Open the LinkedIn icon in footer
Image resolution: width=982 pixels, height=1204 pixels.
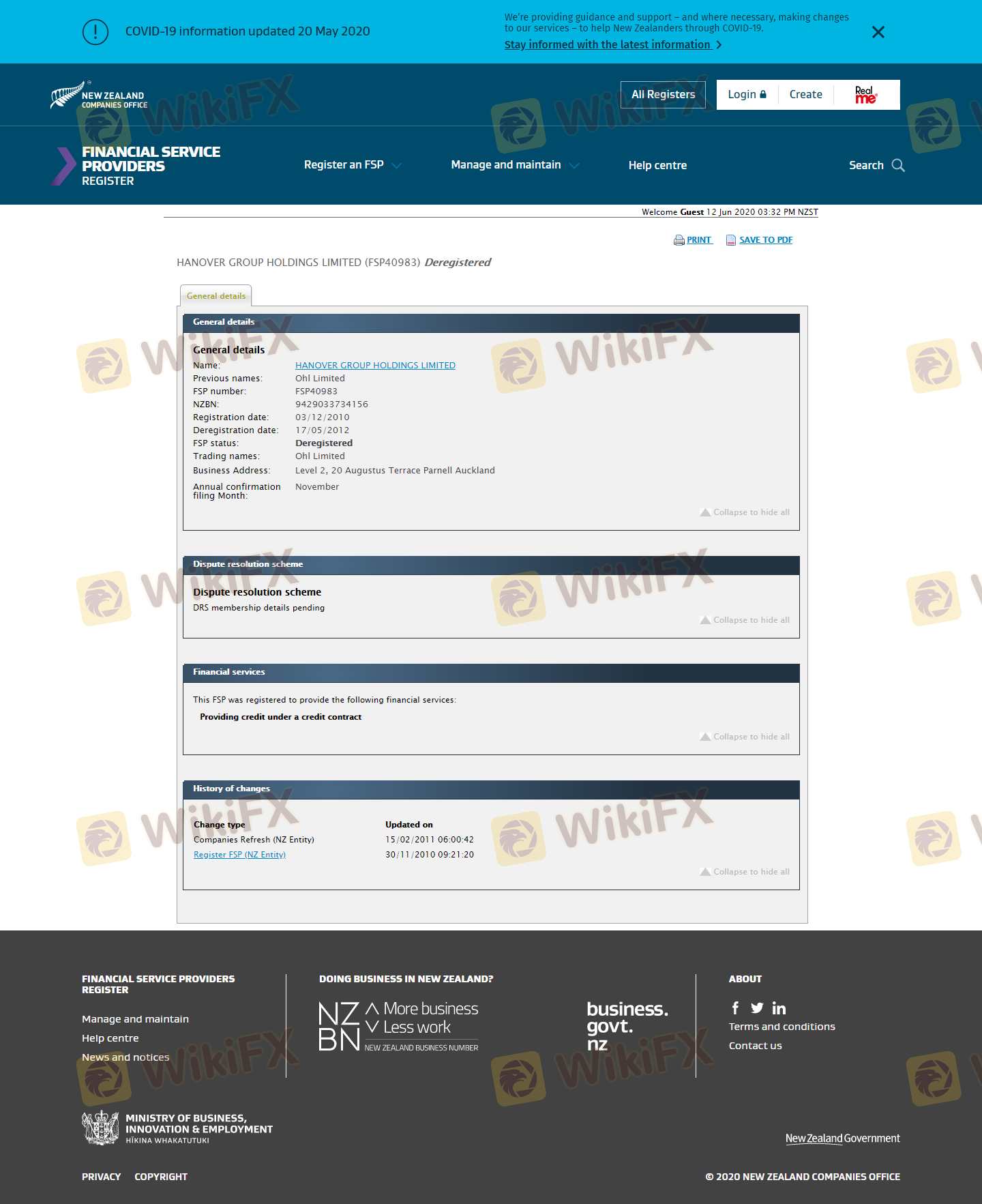coord(779,1008)
